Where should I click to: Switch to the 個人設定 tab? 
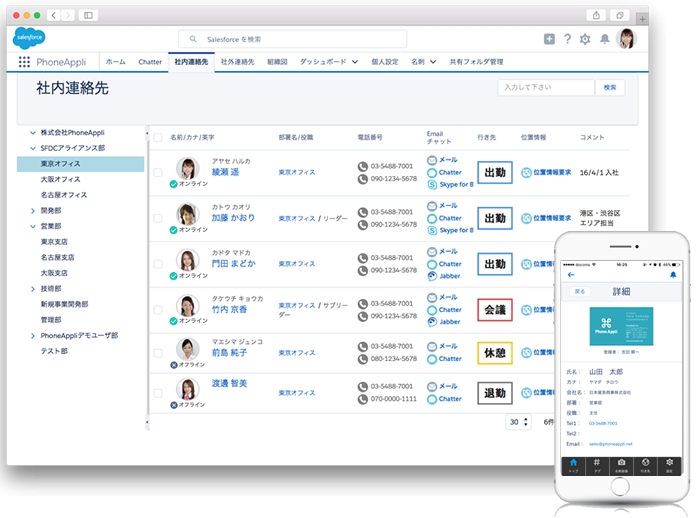point(384,62)
